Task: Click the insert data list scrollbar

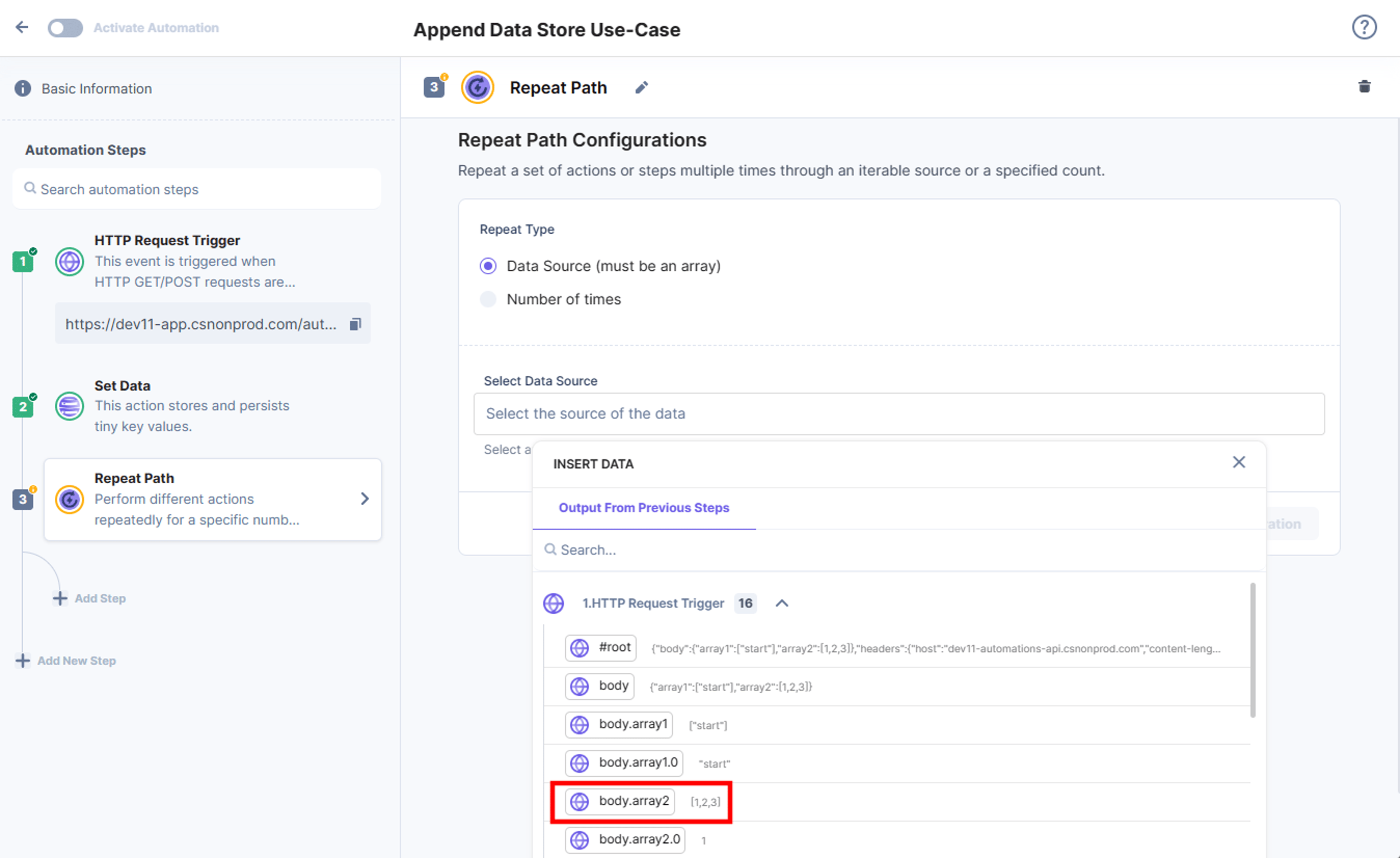Action: pos(1252,650)
